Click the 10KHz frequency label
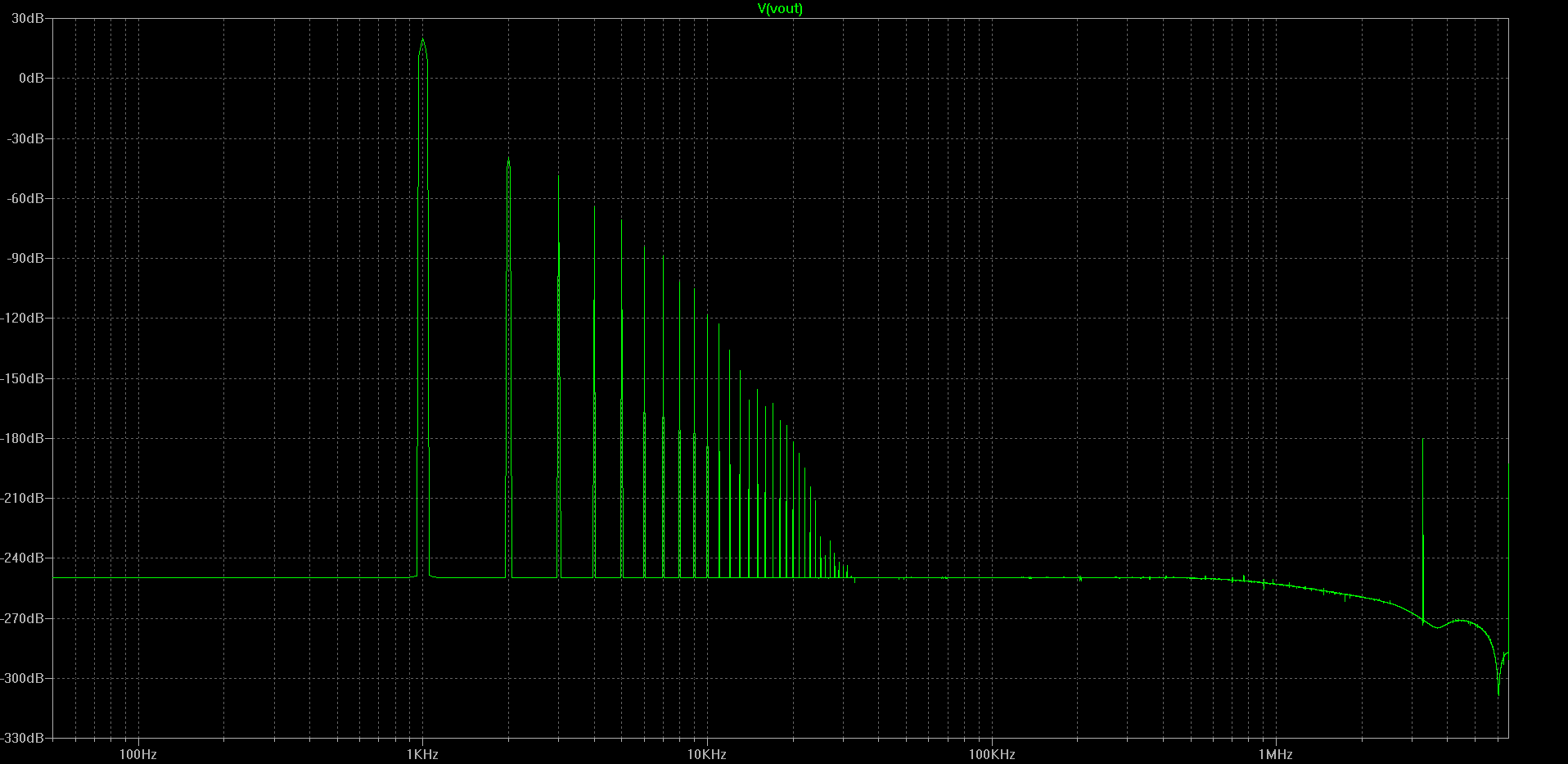This screenshot has height=764, width=1568. click(707, 754)
